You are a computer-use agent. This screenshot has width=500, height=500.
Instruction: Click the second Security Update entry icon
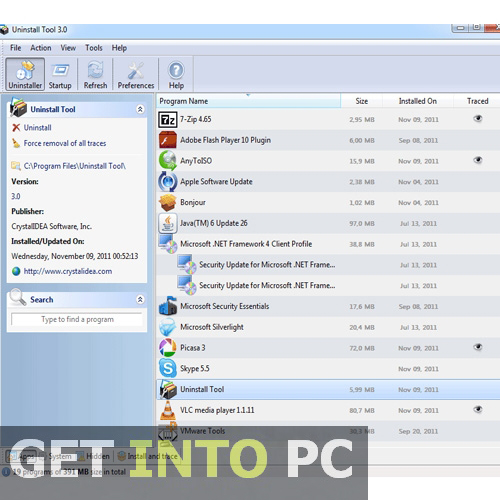click(187, 285)
